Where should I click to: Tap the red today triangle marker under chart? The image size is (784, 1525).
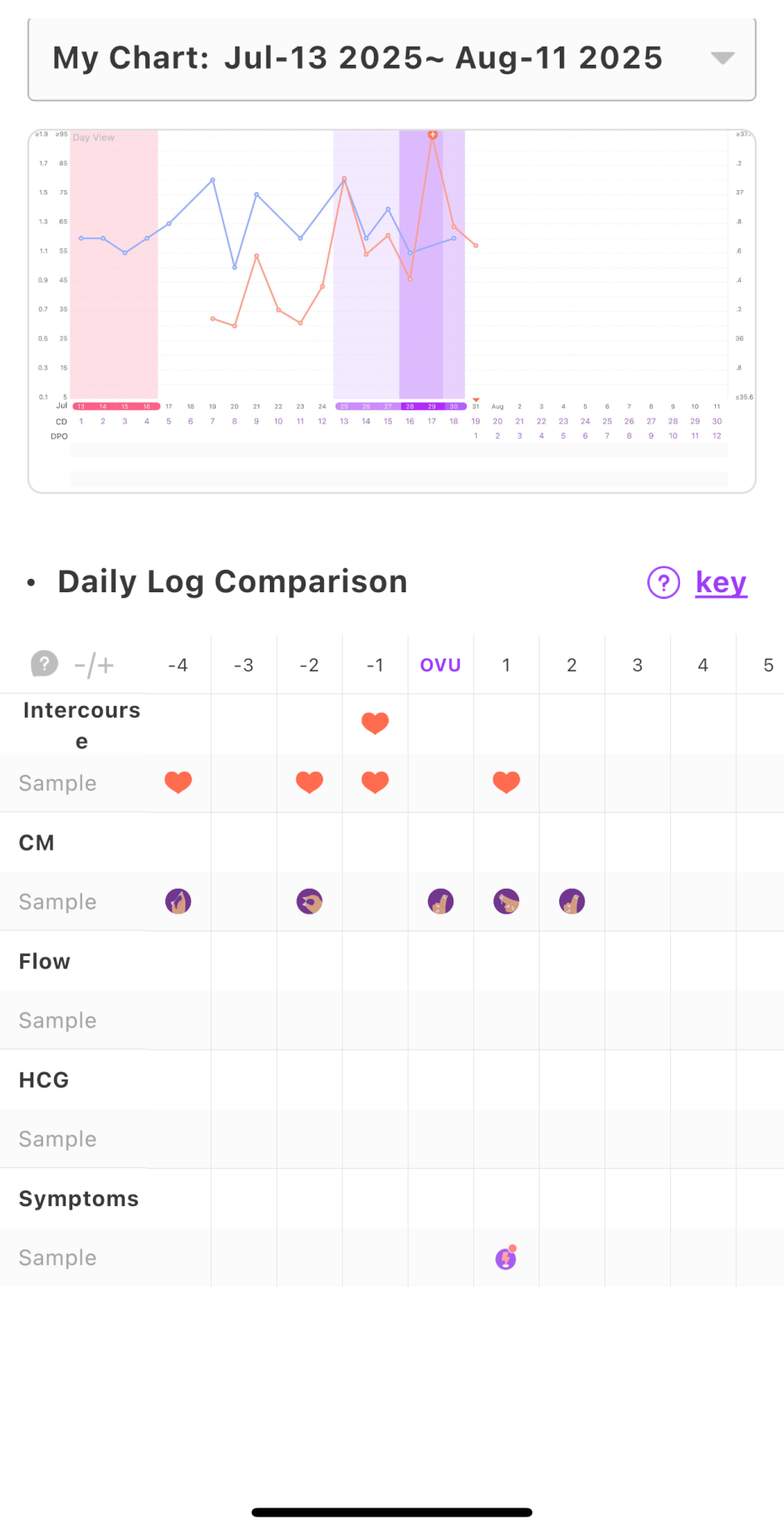(476, 400)
